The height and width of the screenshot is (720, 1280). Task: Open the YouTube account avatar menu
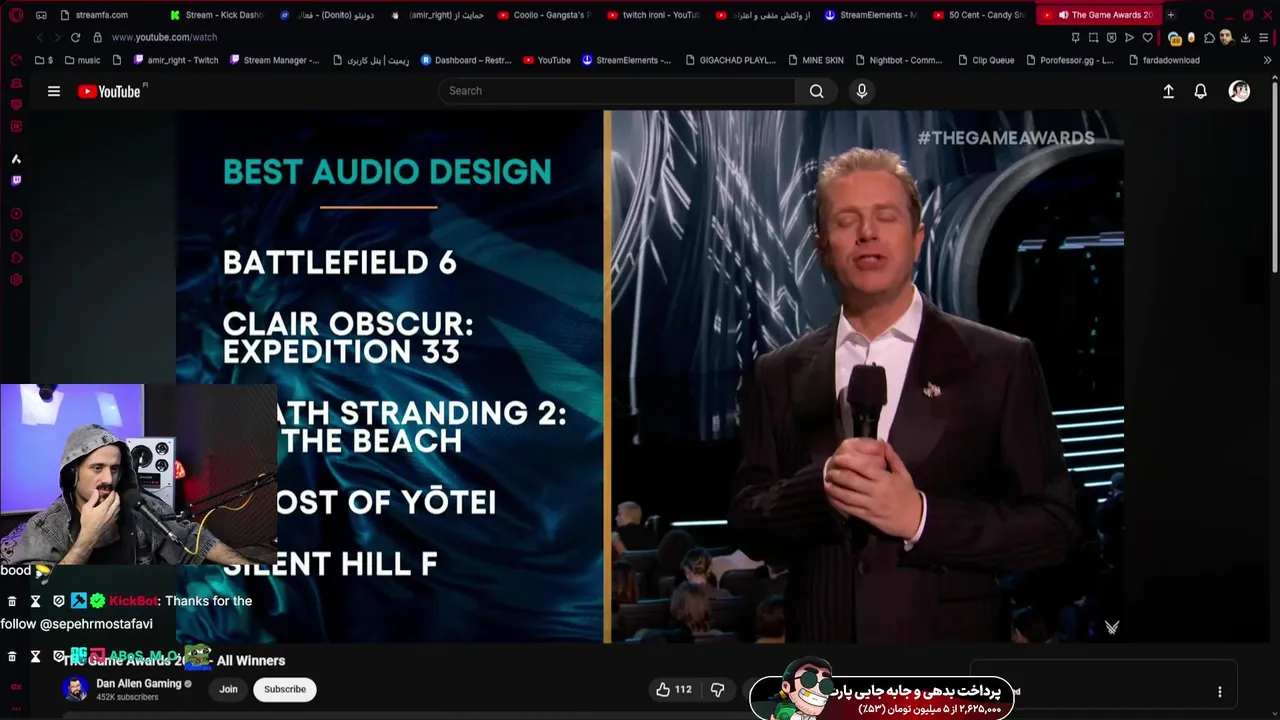[x=1239, y=91]
